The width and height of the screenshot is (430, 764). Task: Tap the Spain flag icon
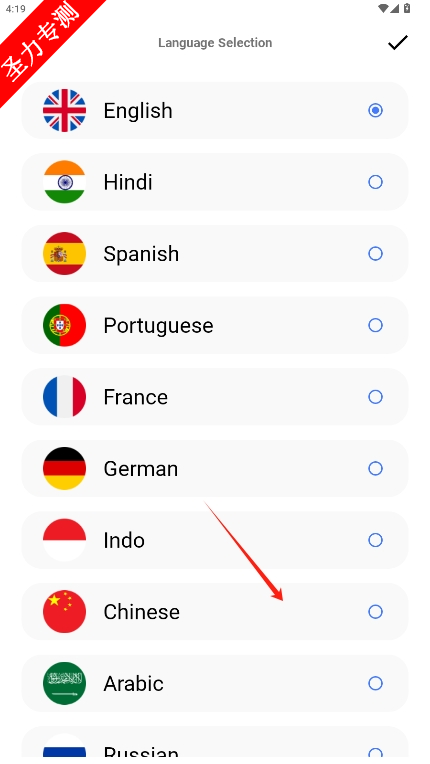tap(64, 253)
